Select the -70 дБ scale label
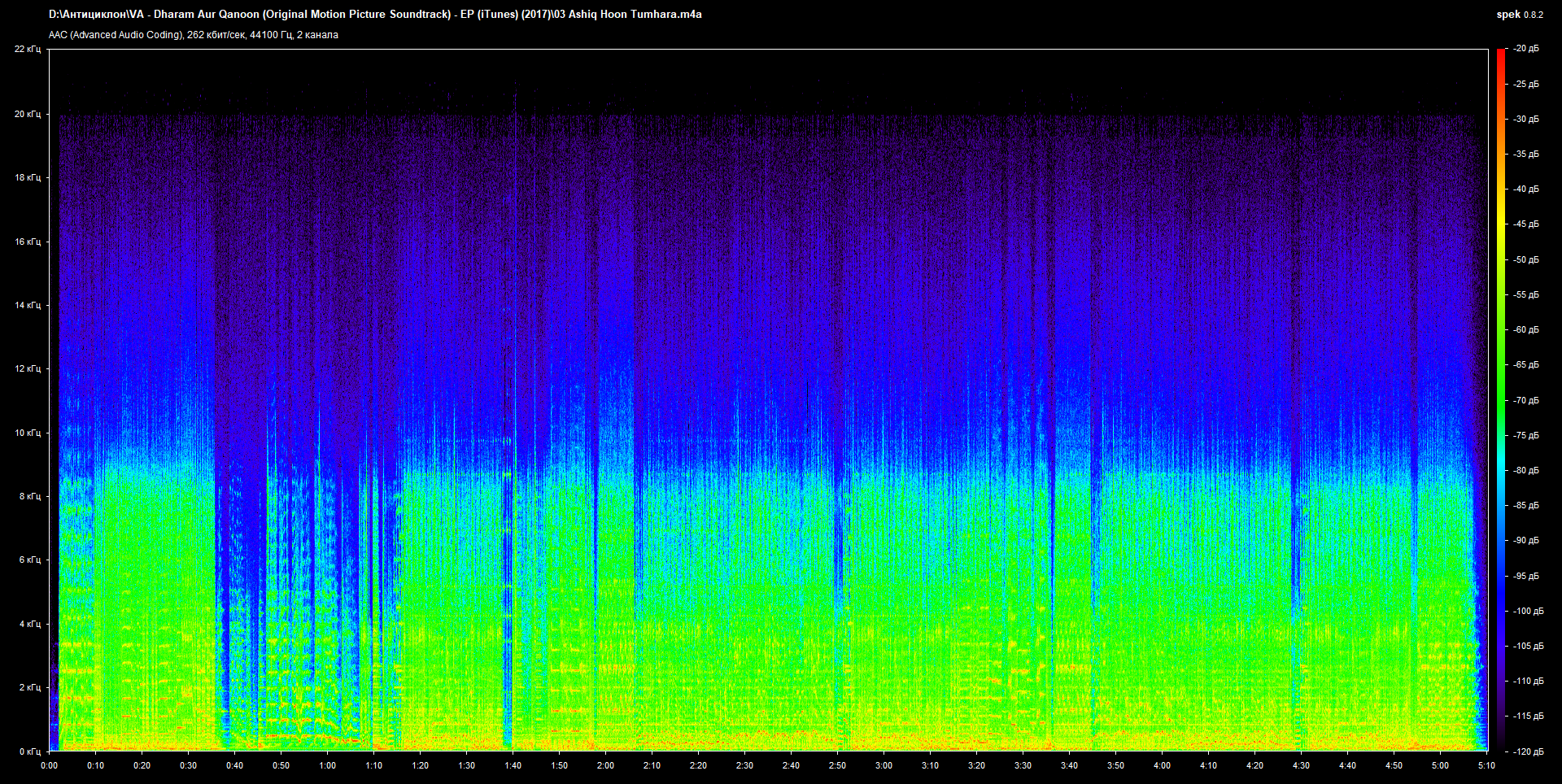1562x784 pixels. (x=1525, y=400)
